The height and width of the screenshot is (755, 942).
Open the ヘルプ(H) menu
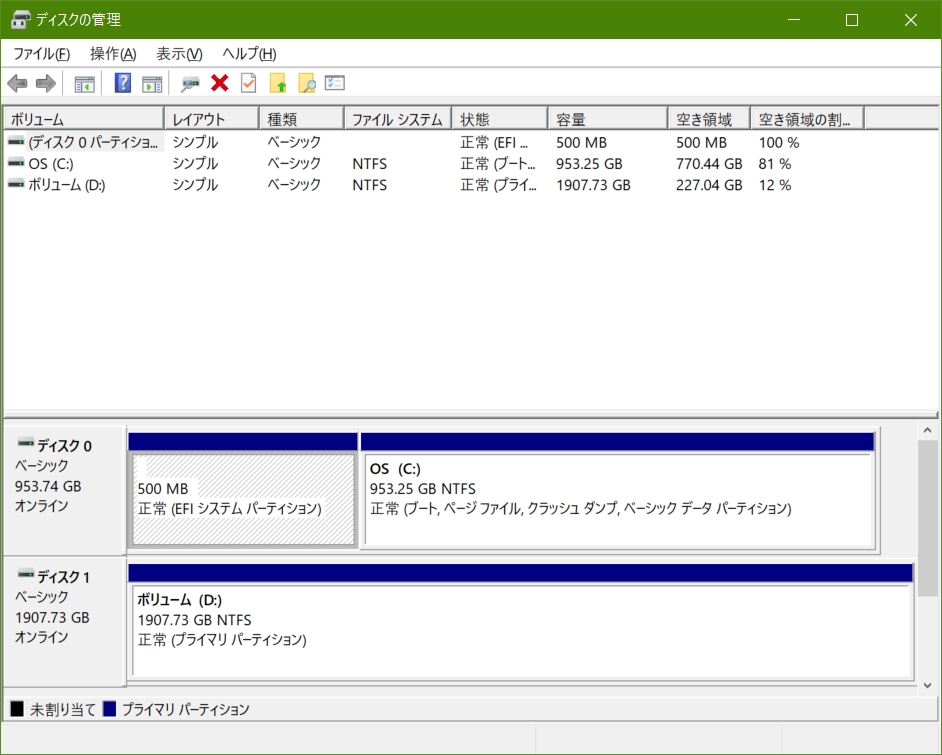coord(249,53)
